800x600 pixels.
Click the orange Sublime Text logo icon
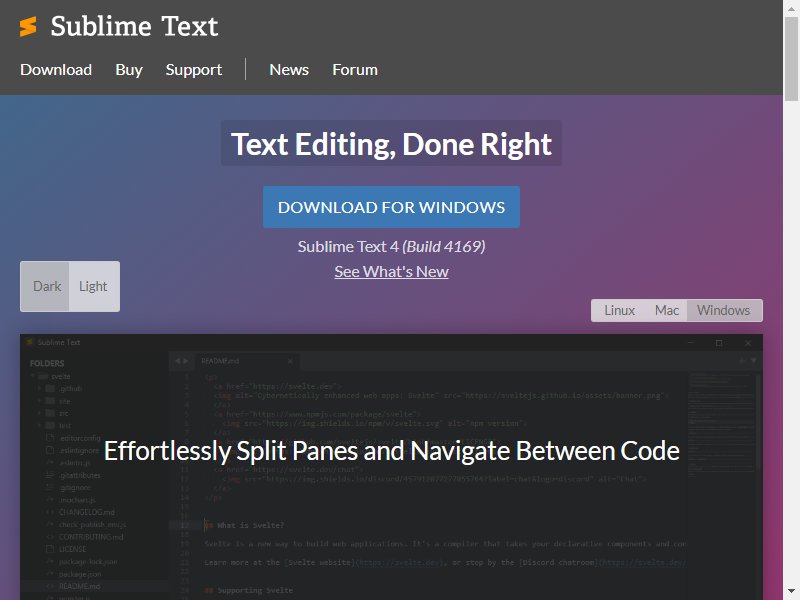coord(28,27)
